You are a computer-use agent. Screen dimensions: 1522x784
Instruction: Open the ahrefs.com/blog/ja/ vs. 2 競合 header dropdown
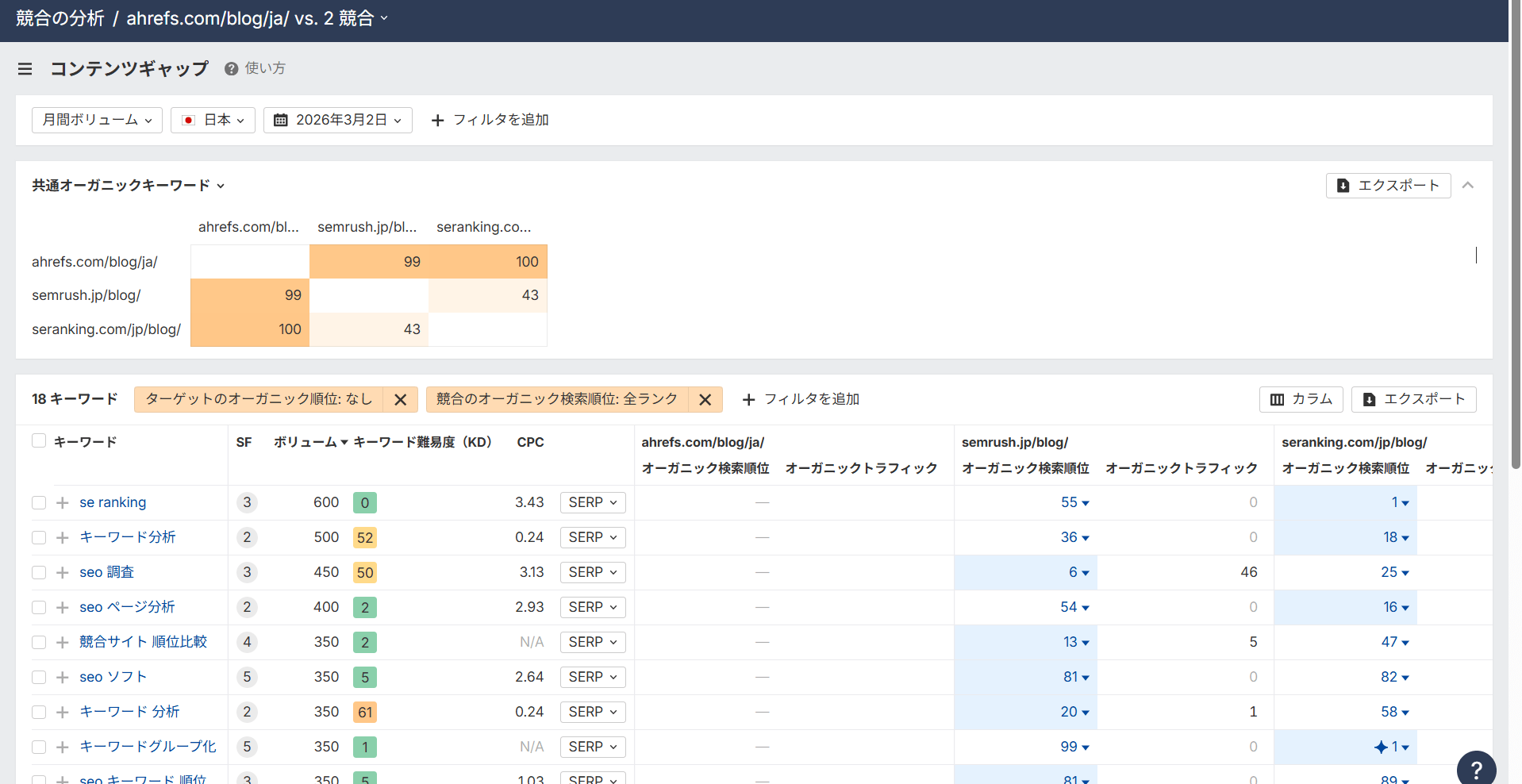pyautogui.click(x=385, y=17)
